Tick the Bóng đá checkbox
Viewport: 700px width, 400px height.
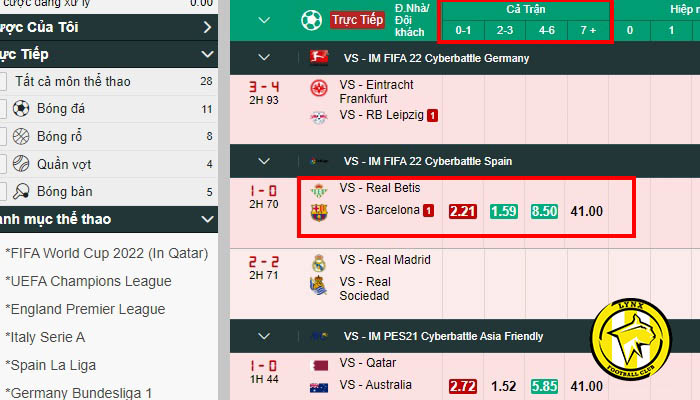(x=2, y=109)
